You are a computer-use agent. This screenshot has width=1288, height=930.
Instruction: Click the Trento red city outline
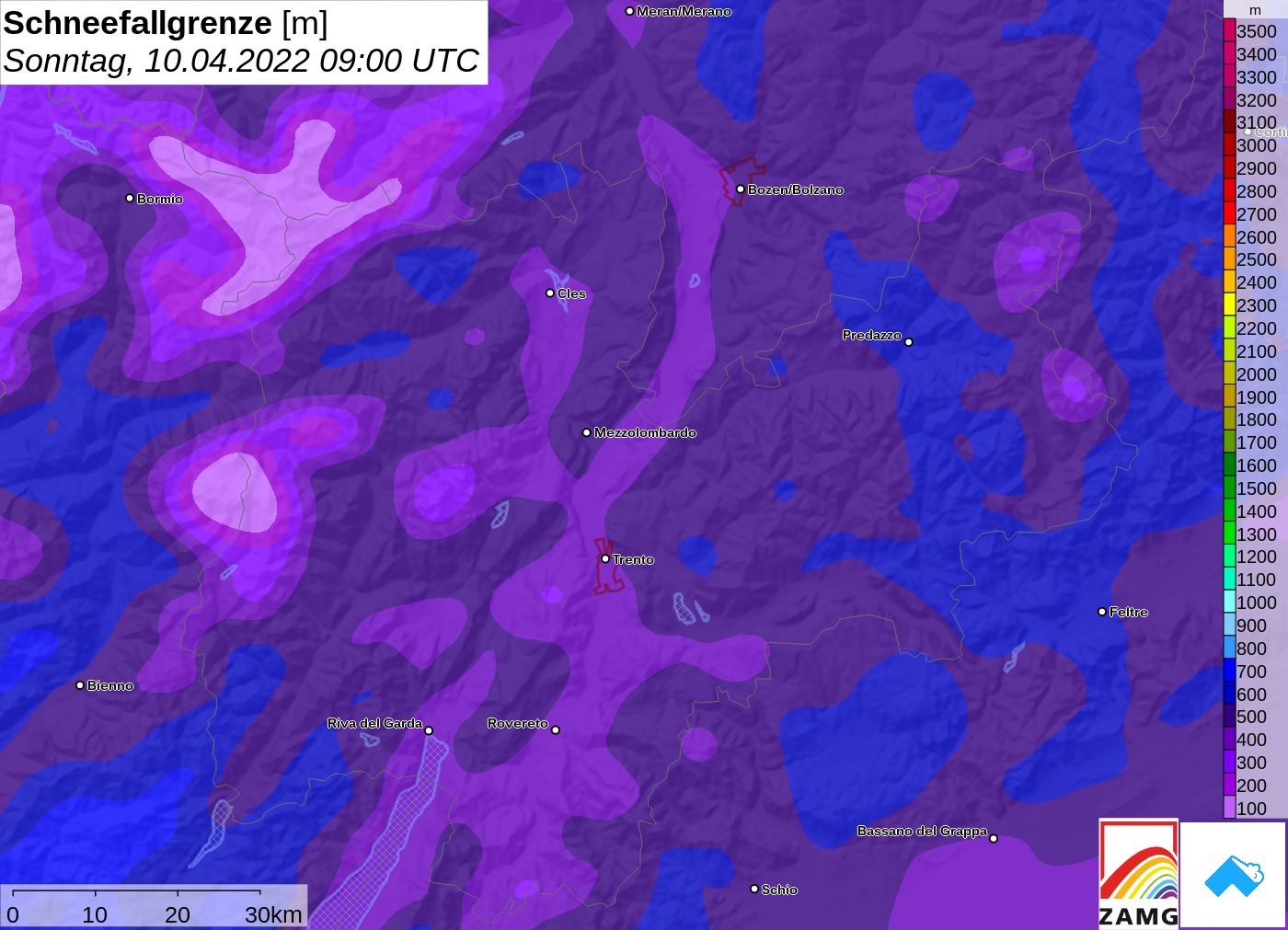tap(607, 566)
